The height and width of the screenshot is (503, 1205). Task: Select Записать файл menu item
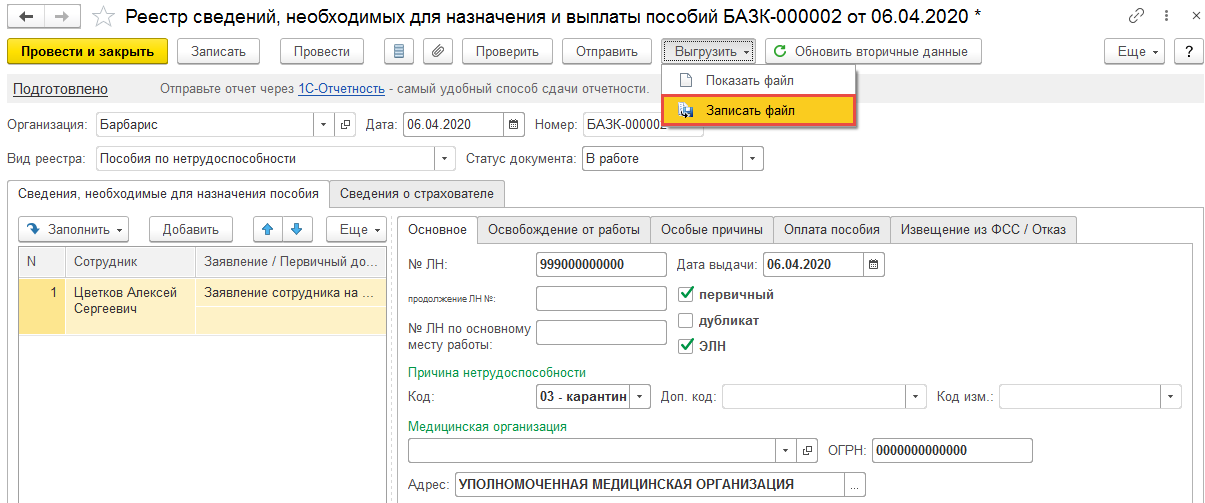pyautogui.click(x=758, y=110)
